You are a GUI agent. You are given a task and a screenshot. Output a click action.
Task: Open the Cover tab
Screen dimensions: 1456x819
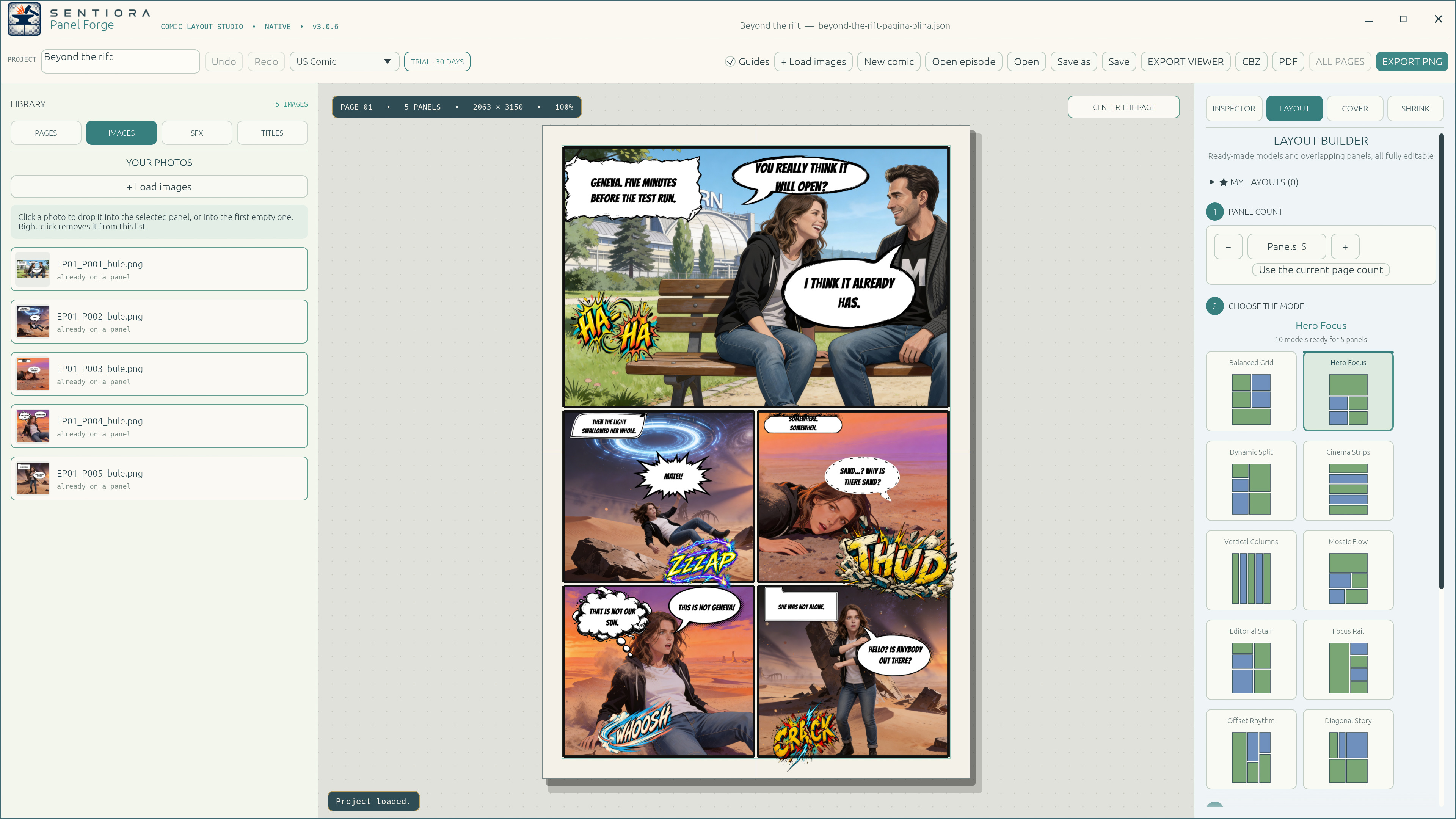point(1355,108)
